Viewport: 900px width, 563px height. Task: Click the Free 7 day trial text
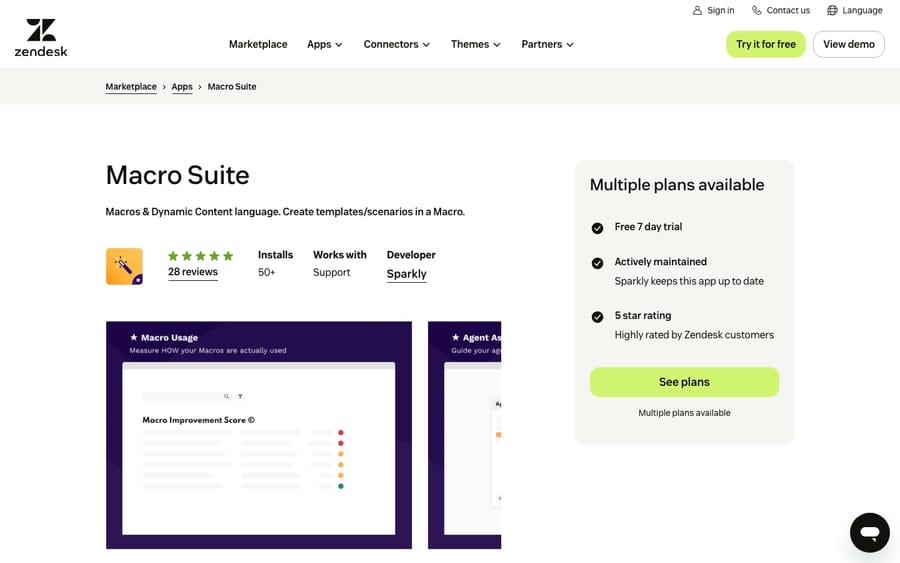coord(648,227)
